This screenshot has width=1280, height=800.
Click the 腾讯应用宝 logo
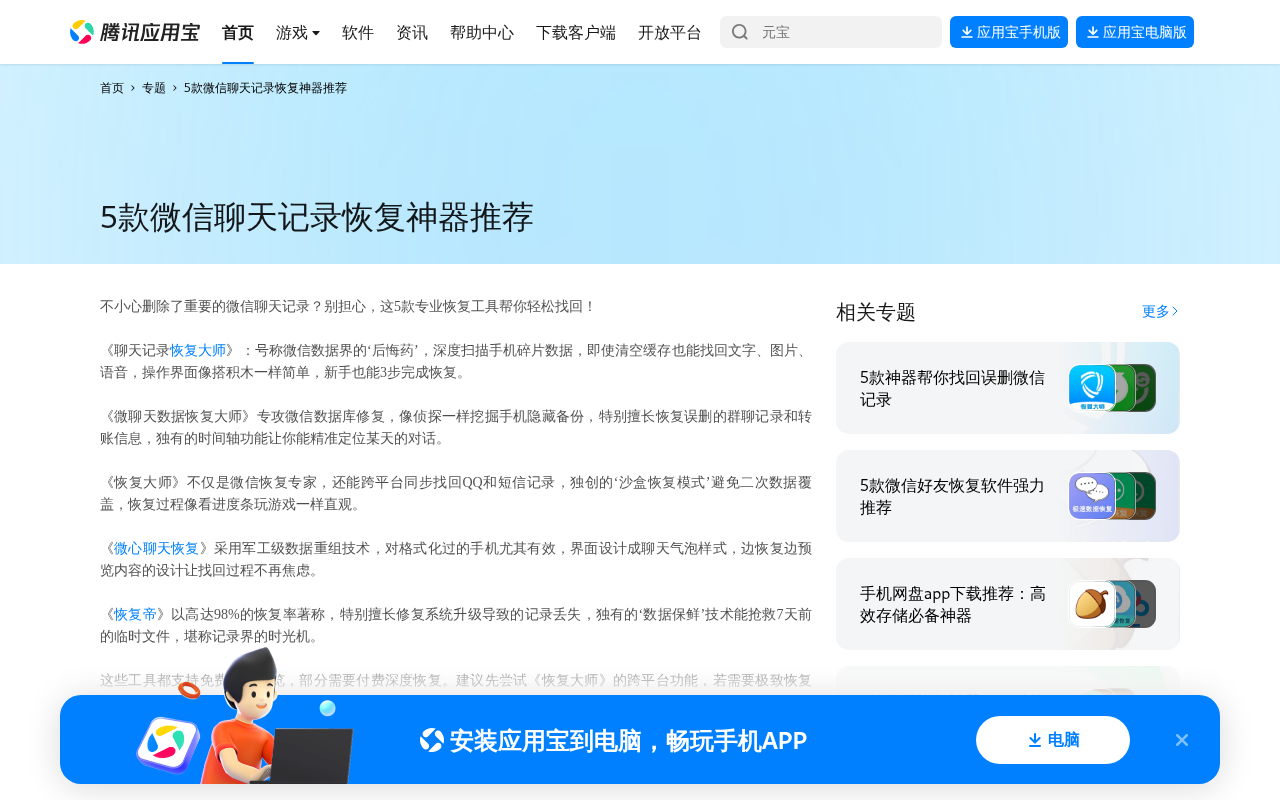[134, 32]
